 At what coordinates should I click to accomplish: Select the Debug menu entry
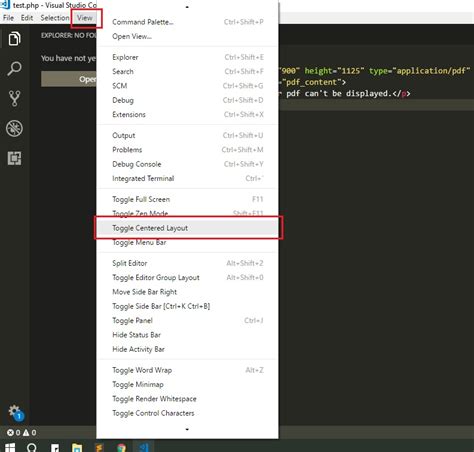coord(187,100)
